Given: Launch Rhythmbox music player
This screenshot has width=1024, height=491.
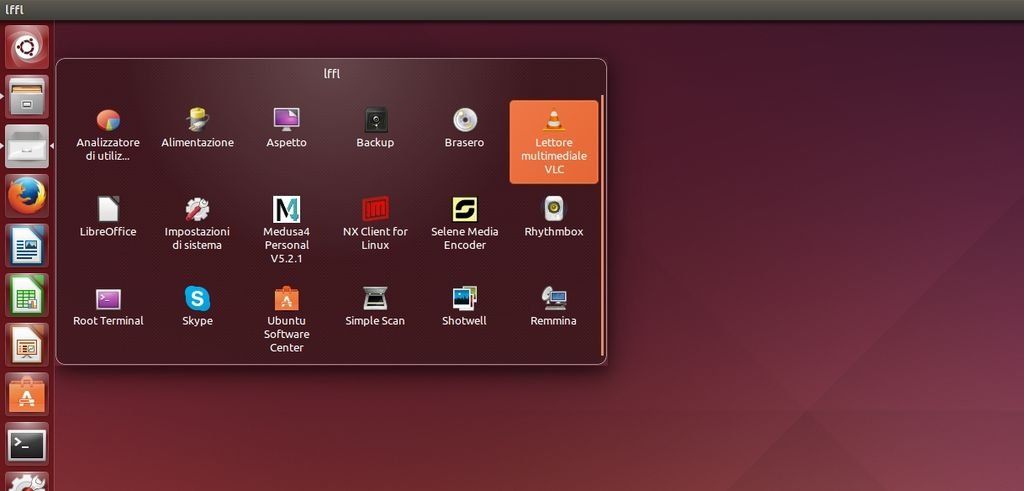Looking at the screenshot, I should click(553, 210).
